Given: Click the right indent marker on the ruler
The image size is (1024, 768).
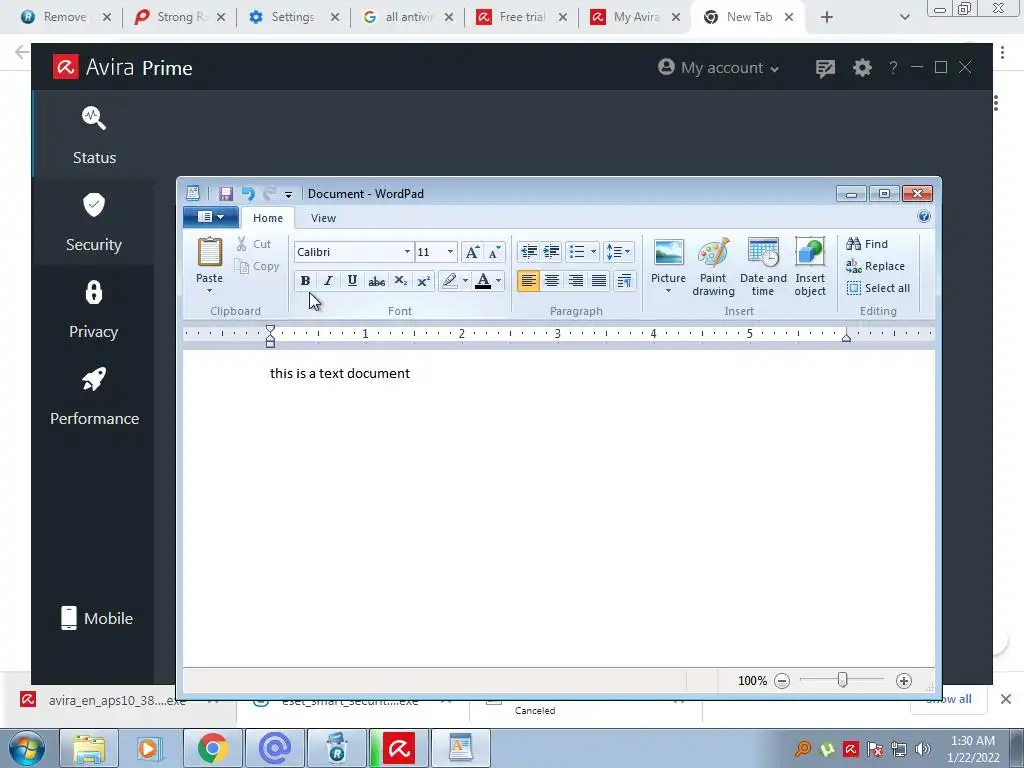Looking at the screenshot, I should 846,337.
